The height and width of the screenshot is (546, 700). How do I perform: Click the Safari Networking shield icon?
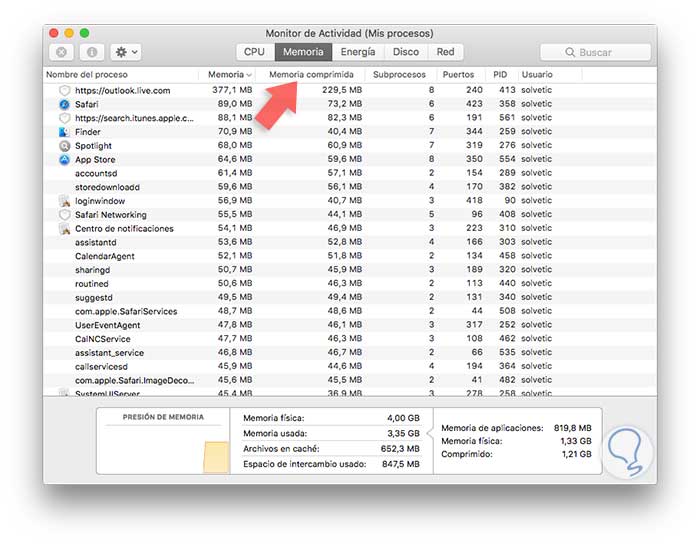coord(65,215)
